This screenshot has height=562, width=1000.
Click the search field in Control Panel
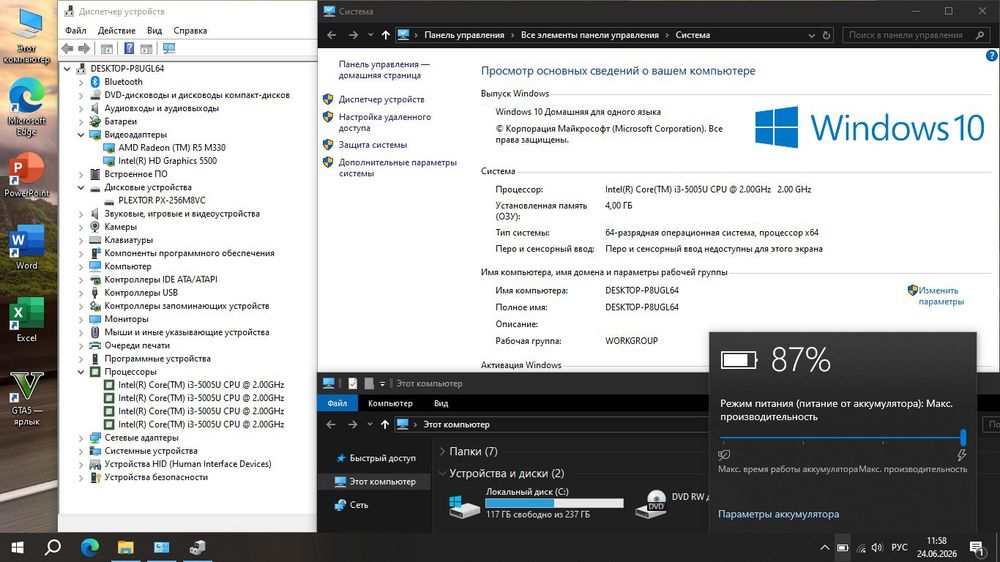point(915,35)
